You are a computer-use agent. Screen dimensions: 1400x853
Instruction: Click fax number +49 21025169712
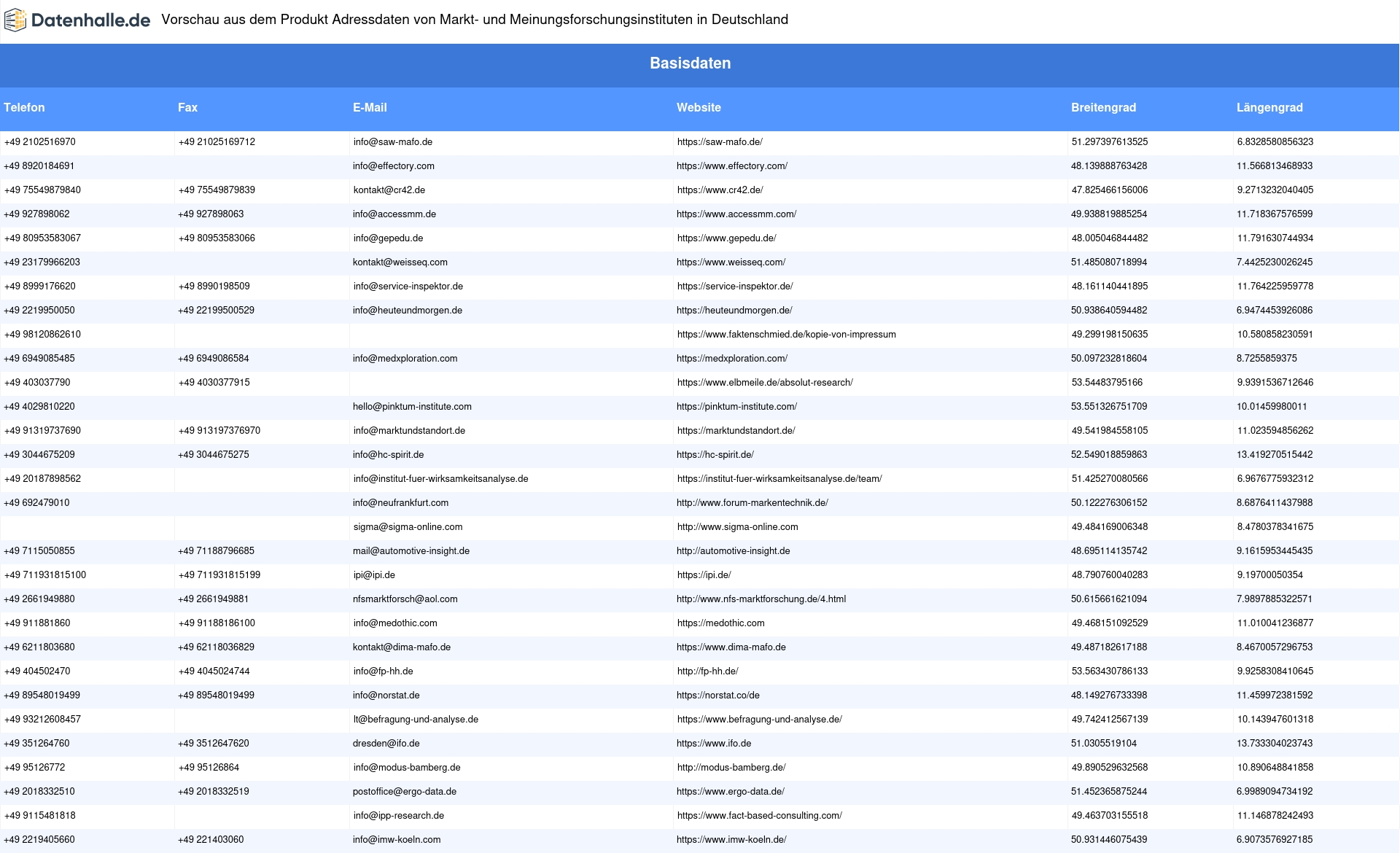pos(217,142)
